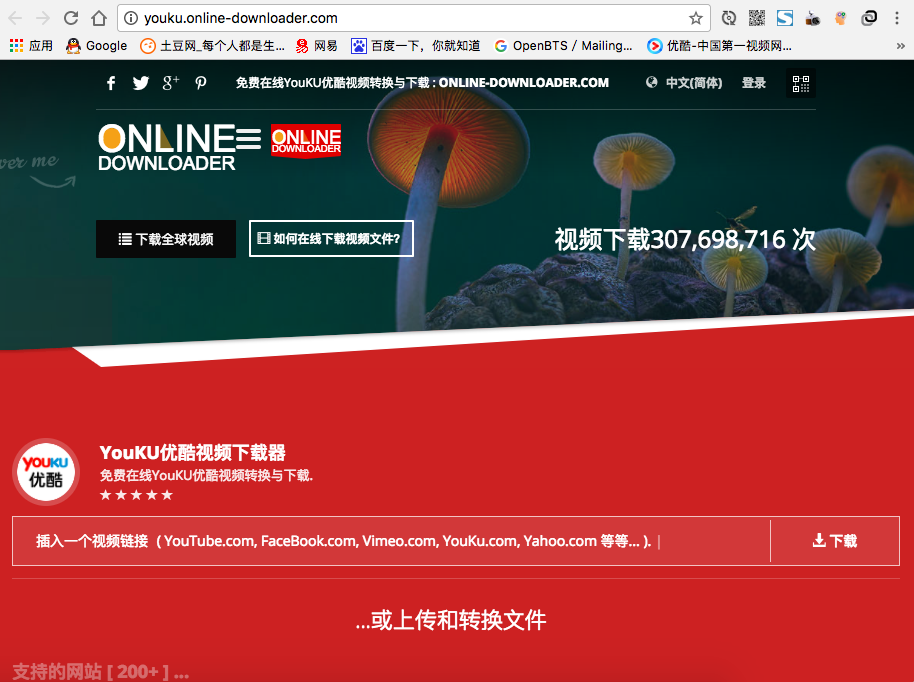Click the Twitter bird icon

[x=141, y=83]
